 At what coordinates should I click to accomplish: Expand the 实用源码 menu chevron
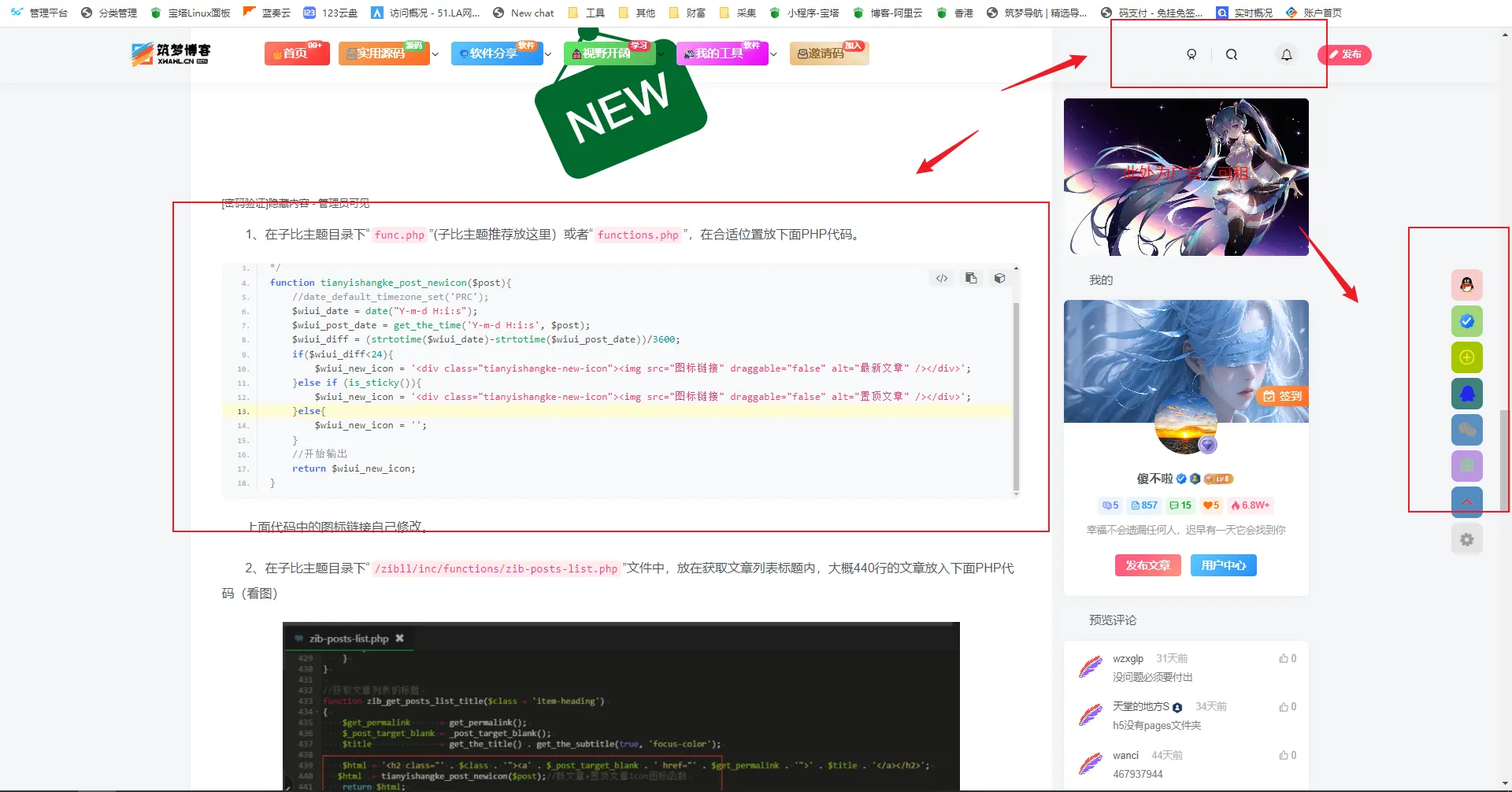[435, 54]
